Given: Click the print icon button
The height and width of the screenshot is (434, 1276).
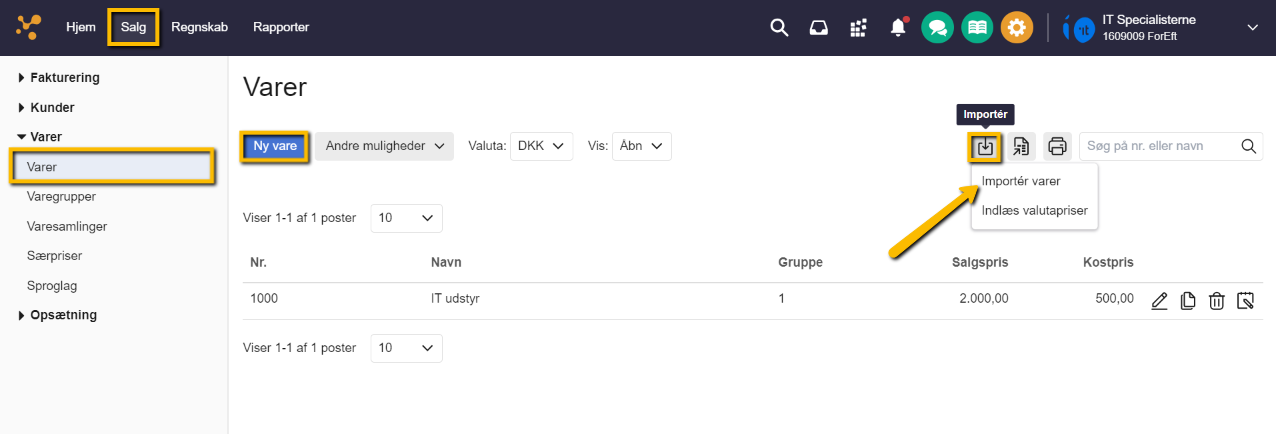Looking at the screenshot, I should 1057,146.
